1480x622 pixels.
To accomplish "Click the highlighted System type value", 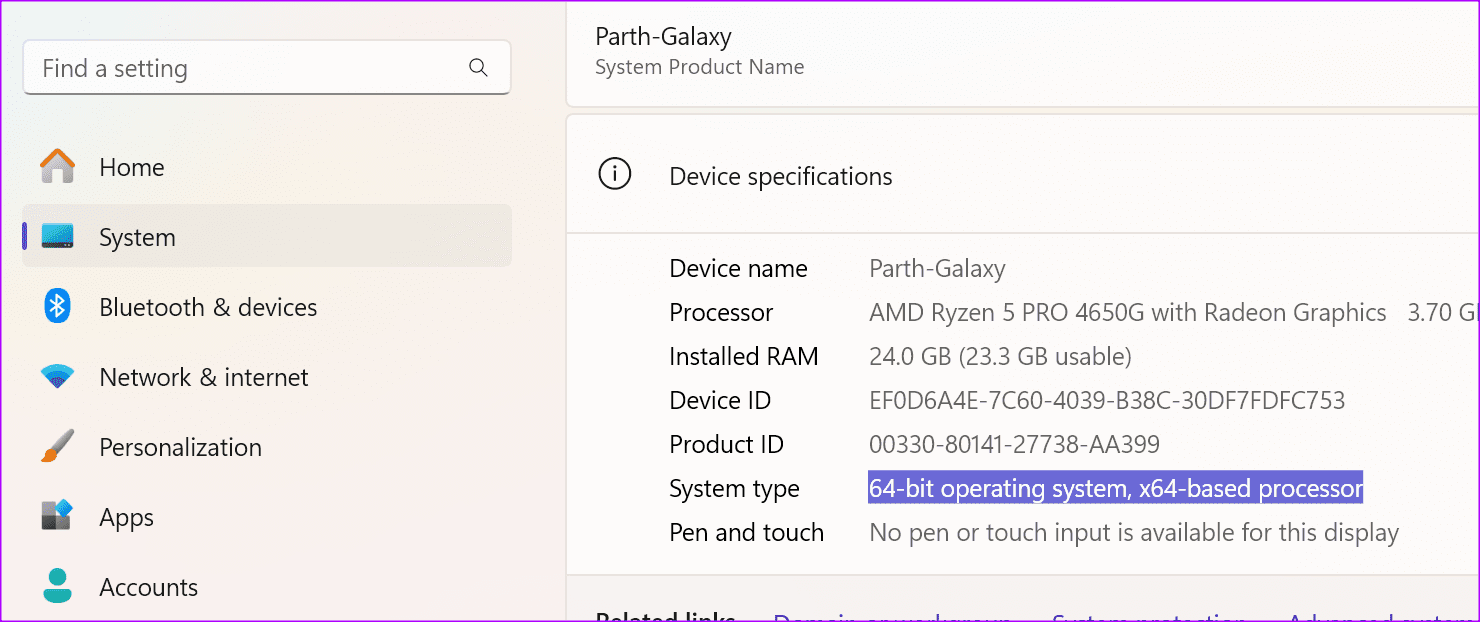I will [1115, 488].
